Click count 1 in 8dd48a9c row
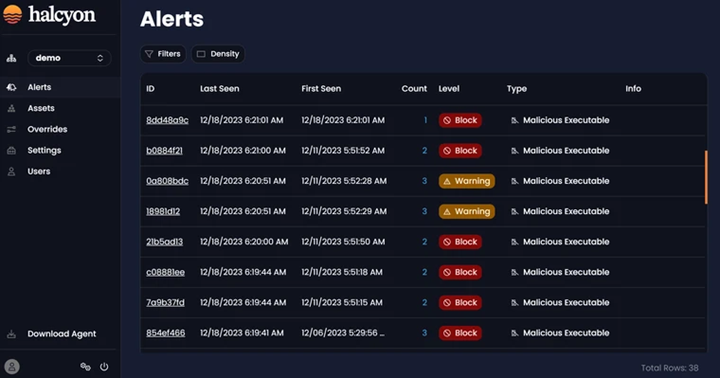This screenshot has width=720, height=378. pyautogui.click(x=425, y=120)
